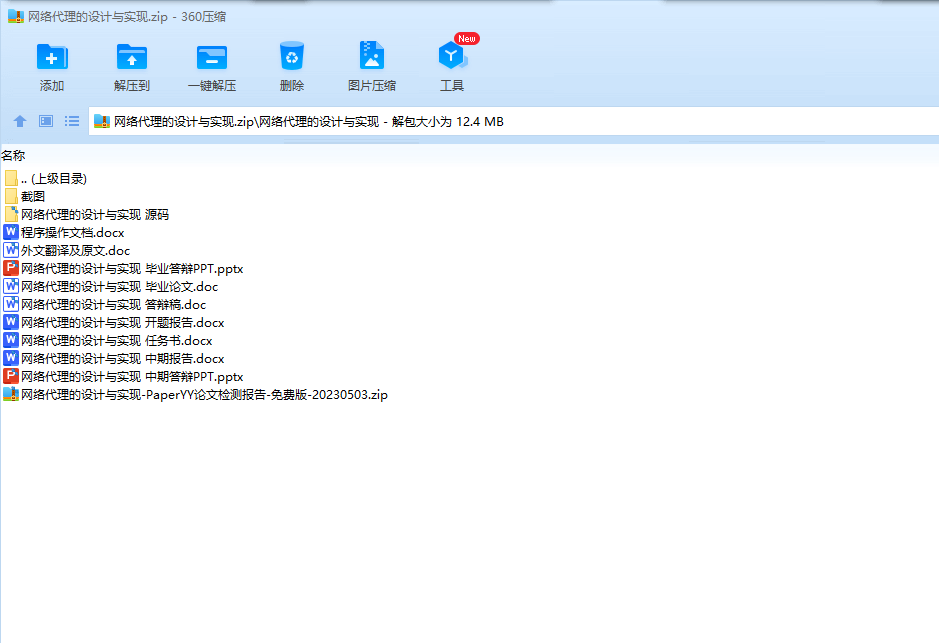Click the Word icon of 外文翻译及原文.doc
Image resolution: width=939 pixels, height=643 pixels.
(11, 250)
